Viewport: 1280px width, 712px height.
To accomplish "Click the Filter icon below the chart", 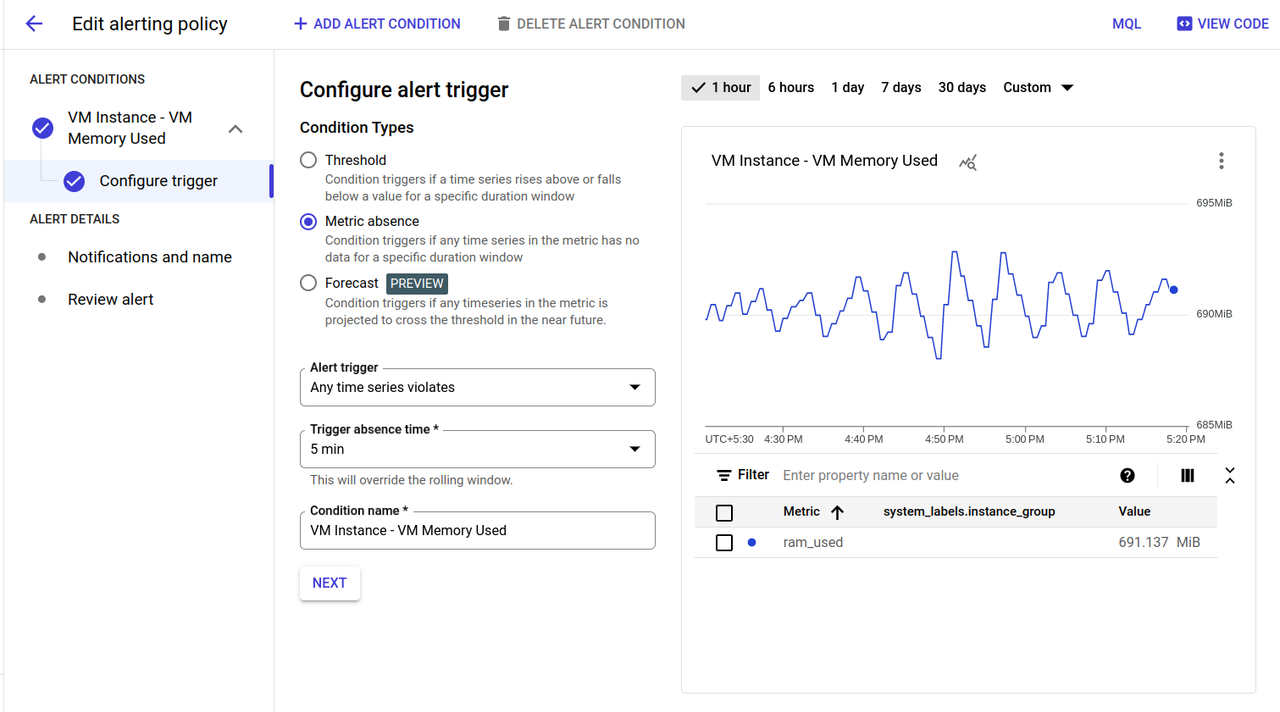I will (725, 476).
